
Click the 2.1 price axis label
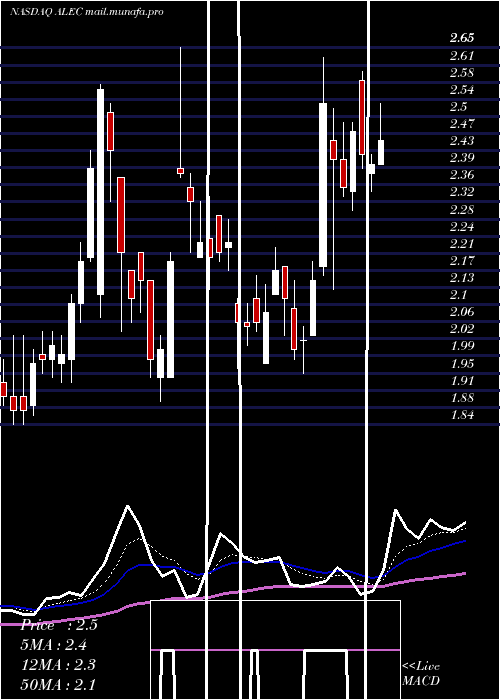click(458, 294)
